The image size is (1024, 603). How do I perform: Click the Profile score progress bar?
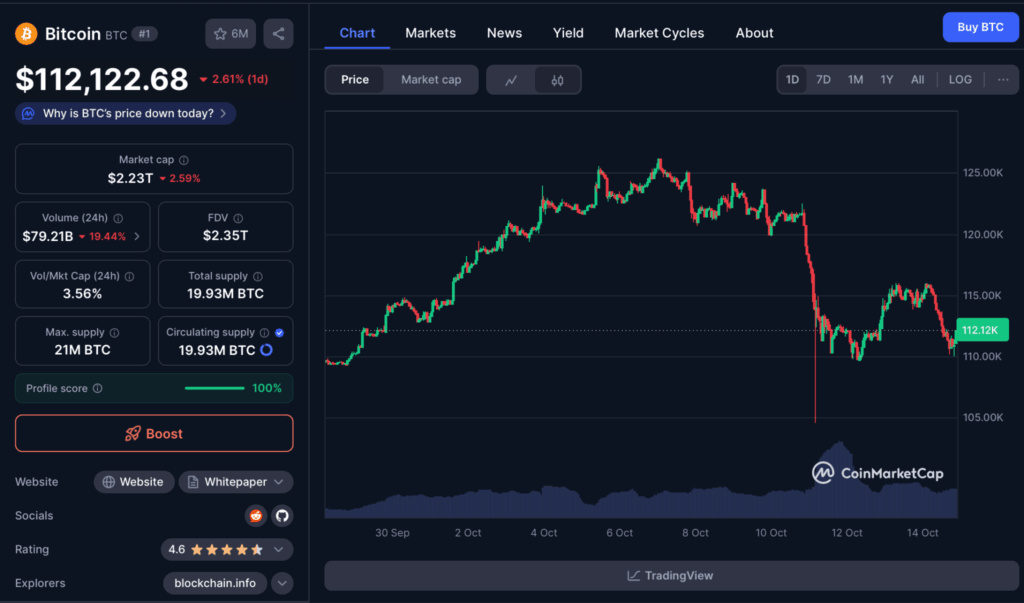pos(214,388)
